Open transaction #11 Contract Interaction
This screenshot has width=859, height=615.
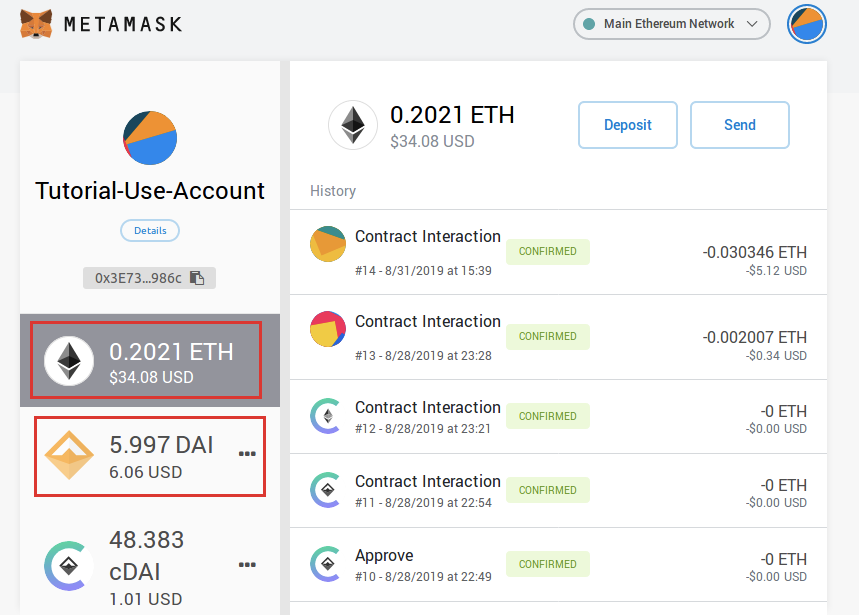(x=558, y=491)
